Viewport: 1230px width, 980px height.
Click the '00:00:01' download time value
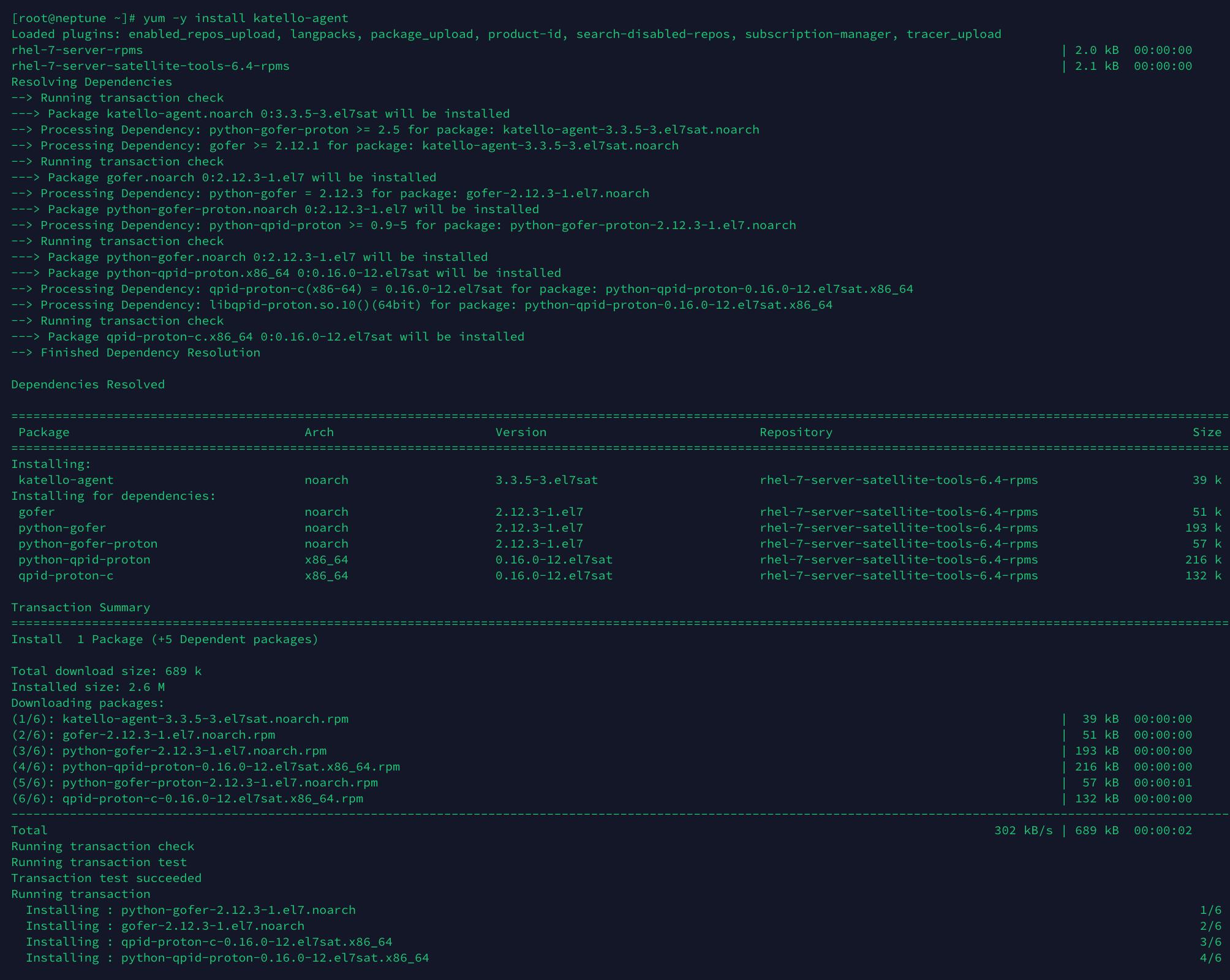[x=1163, y=783]
